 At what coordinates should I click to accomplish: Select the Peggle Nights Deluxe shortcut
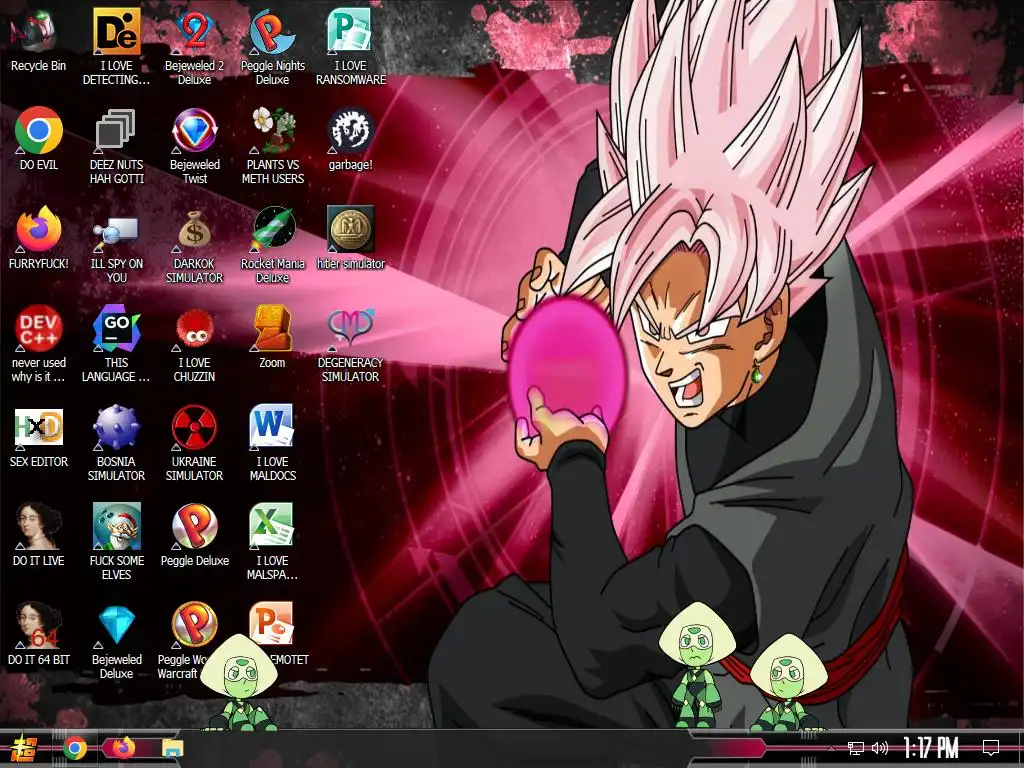pyautogui.click(x=272, y=47)
